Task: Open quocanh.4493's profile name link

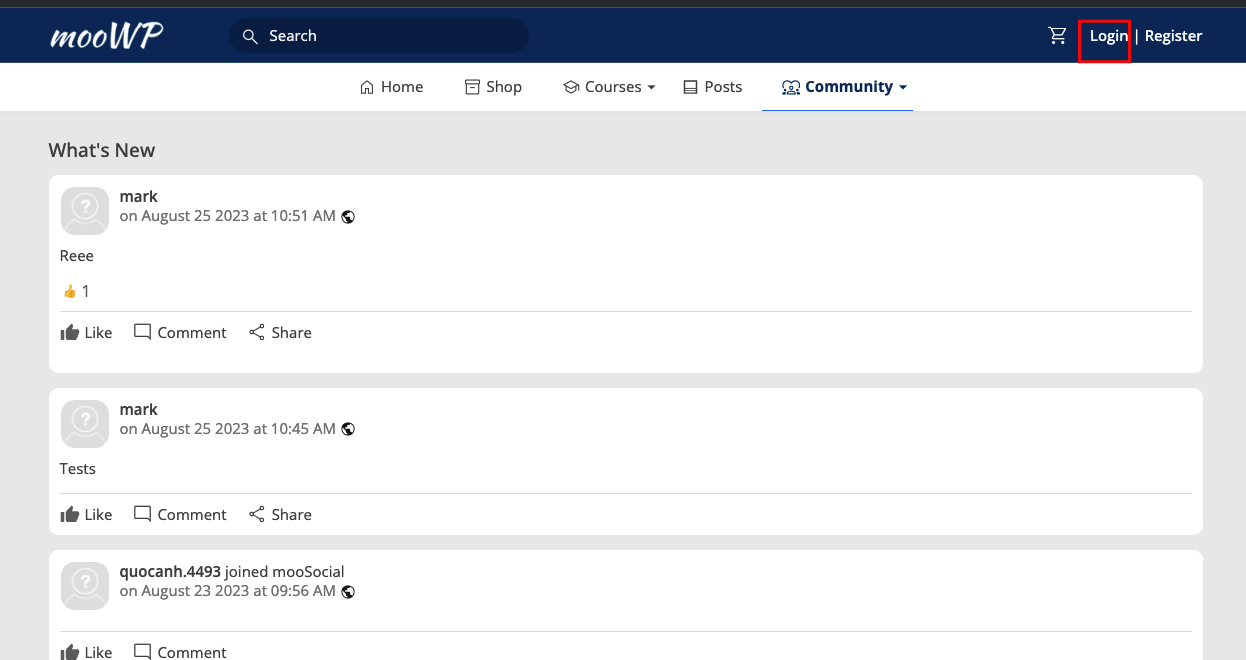Action: click(170, 572)
